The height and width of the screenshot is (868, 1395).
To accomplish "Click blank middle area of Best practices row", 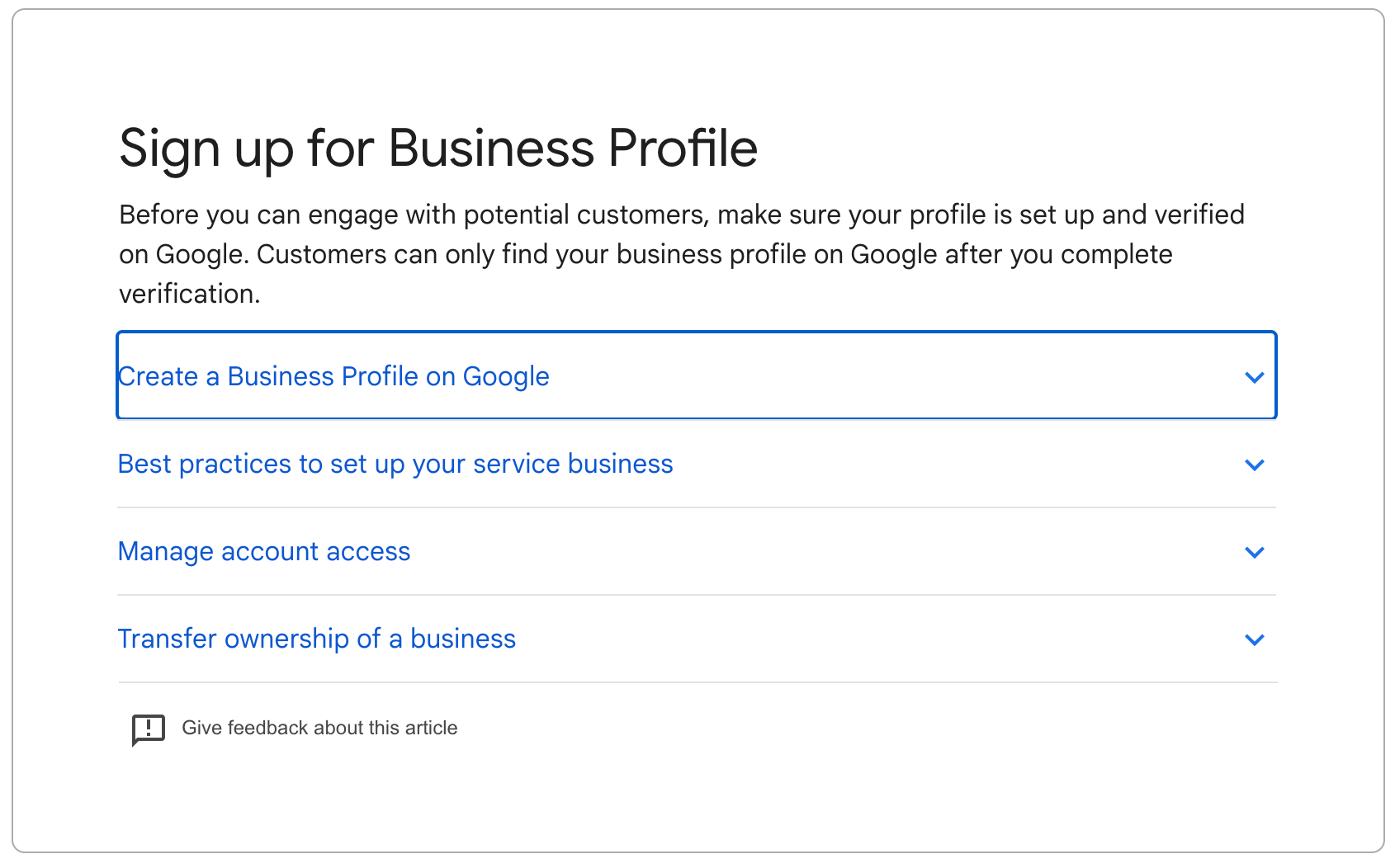I will coord(949,464).
